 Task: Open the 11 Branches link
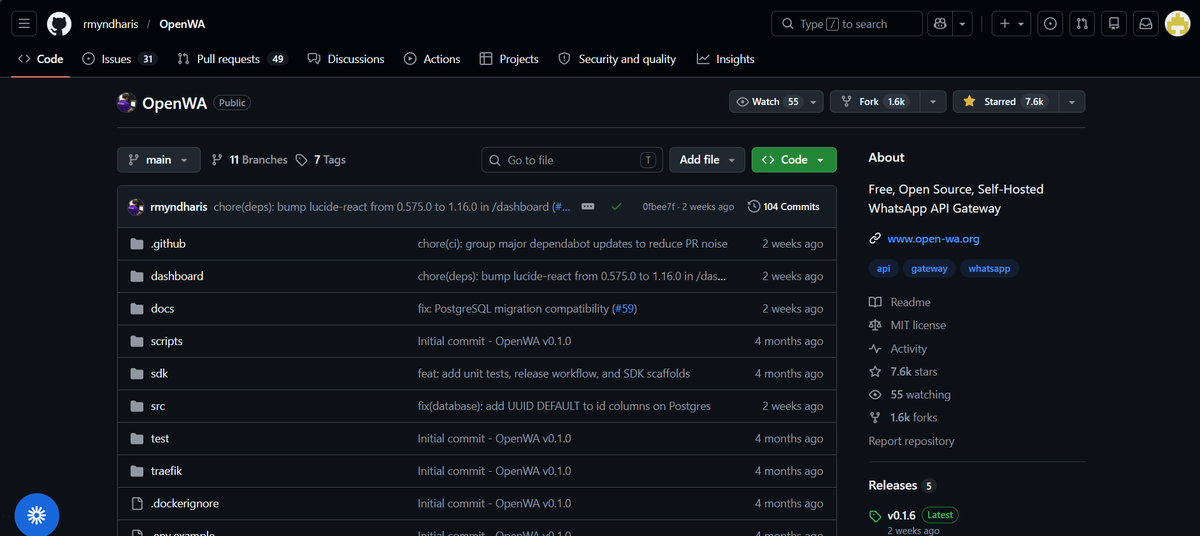click(x=250, y=160)
